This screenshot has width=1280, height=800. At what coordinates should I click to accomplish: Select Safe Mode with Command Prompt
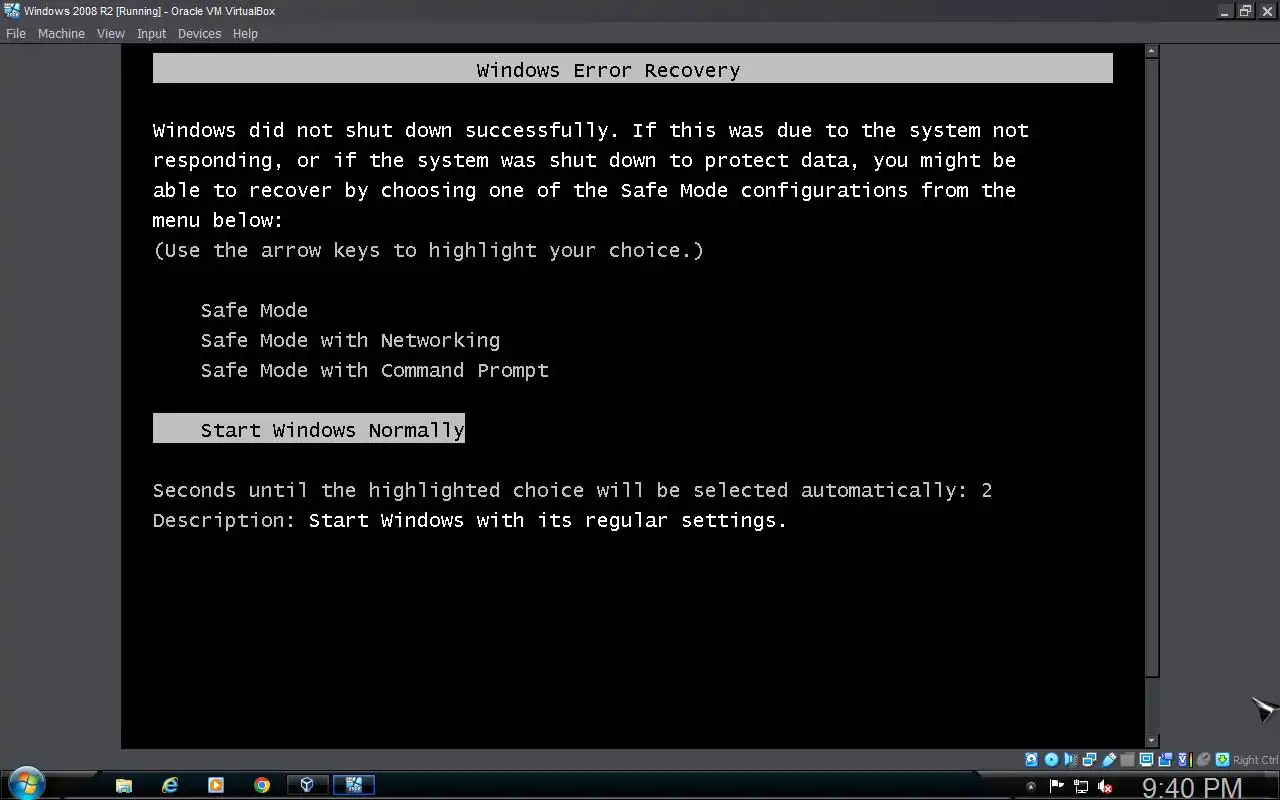[374, 370]
